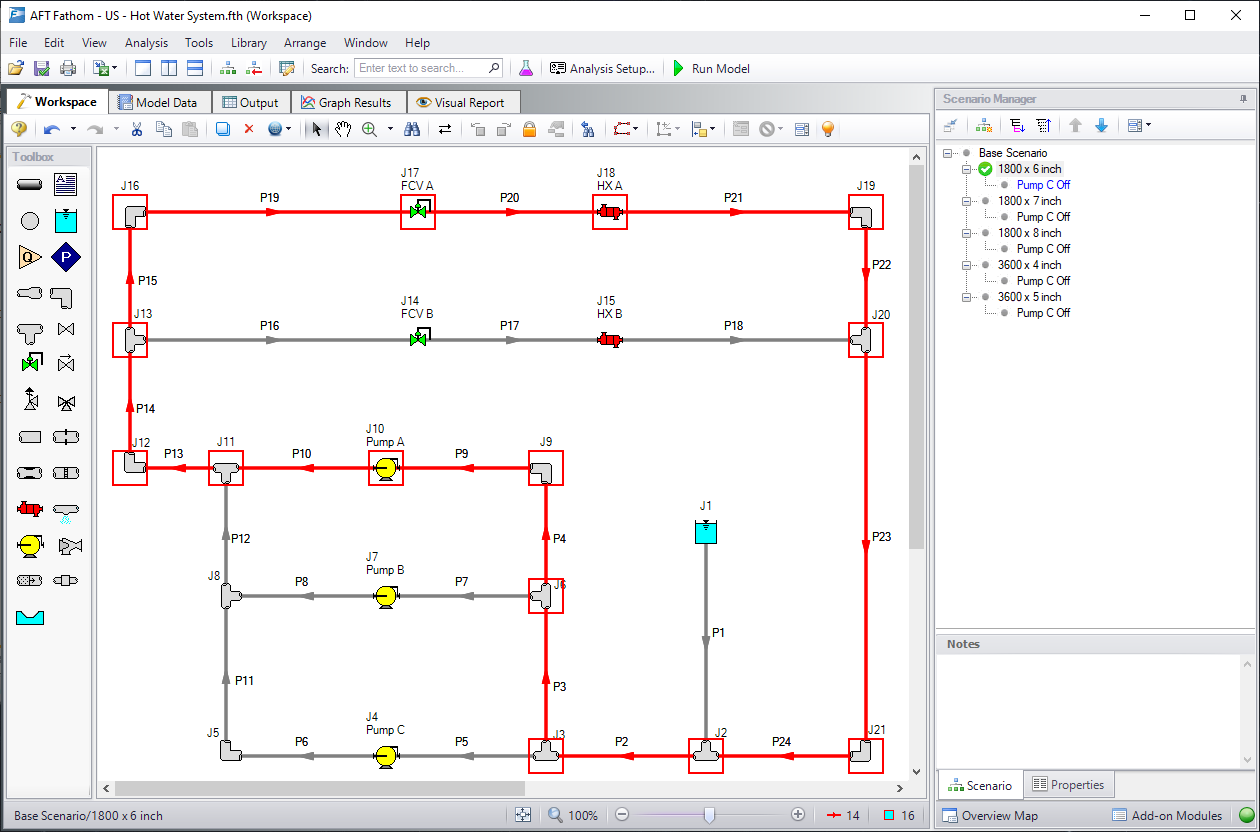Select the Pipe tool in the Toolbox
The width and height of the screenshot is (1260, 832).
click(x=30, y=185)
